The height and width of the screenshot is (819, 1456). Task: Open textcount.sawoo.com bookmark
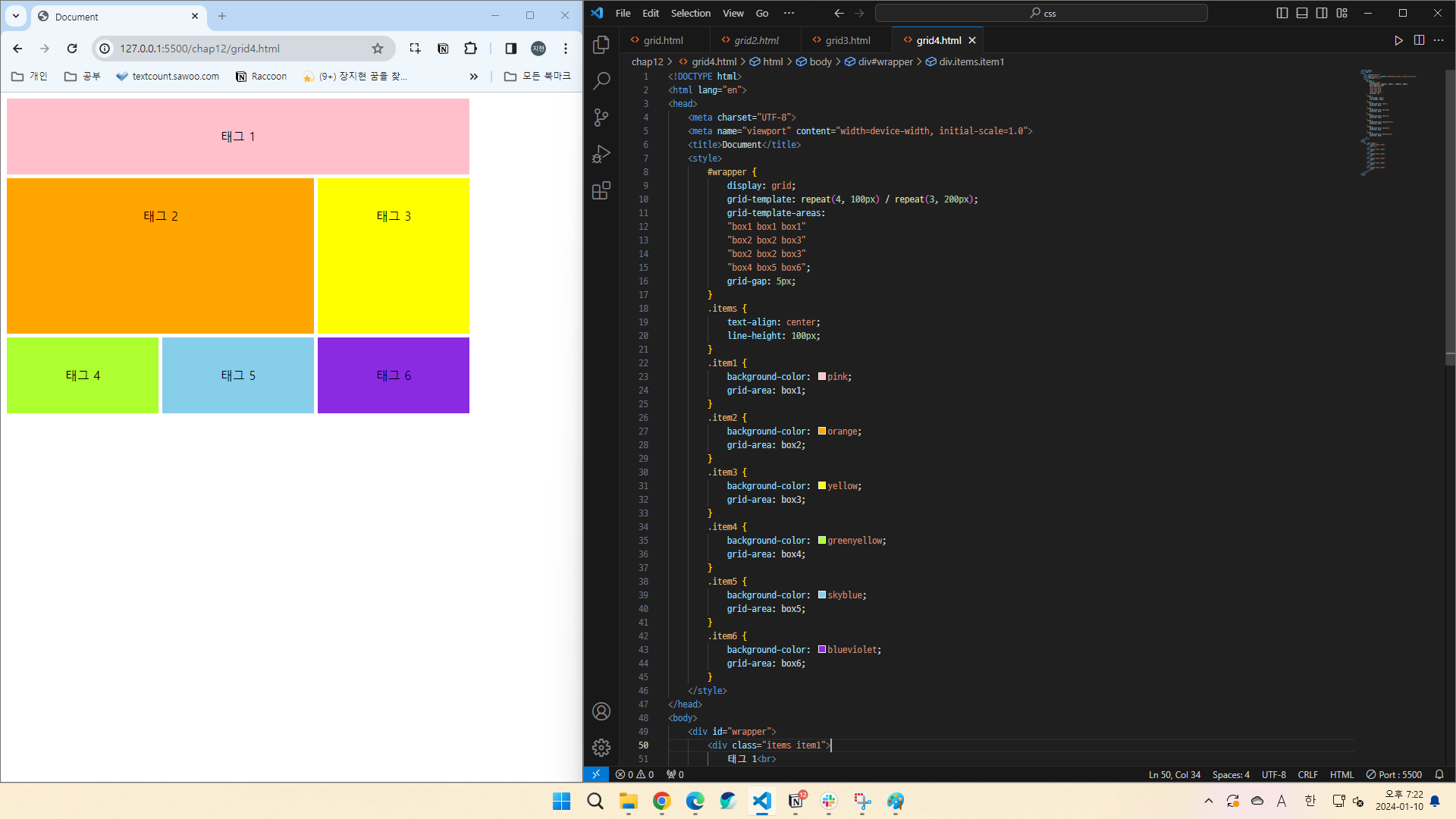(x=168, y=77)
